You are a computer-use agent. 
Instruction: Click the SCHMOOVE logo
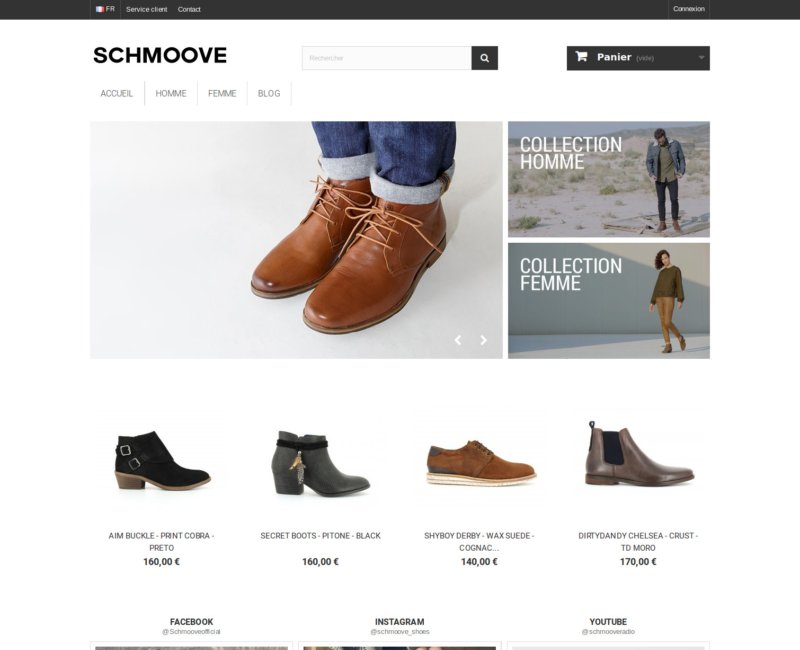[x=160, y=56]
